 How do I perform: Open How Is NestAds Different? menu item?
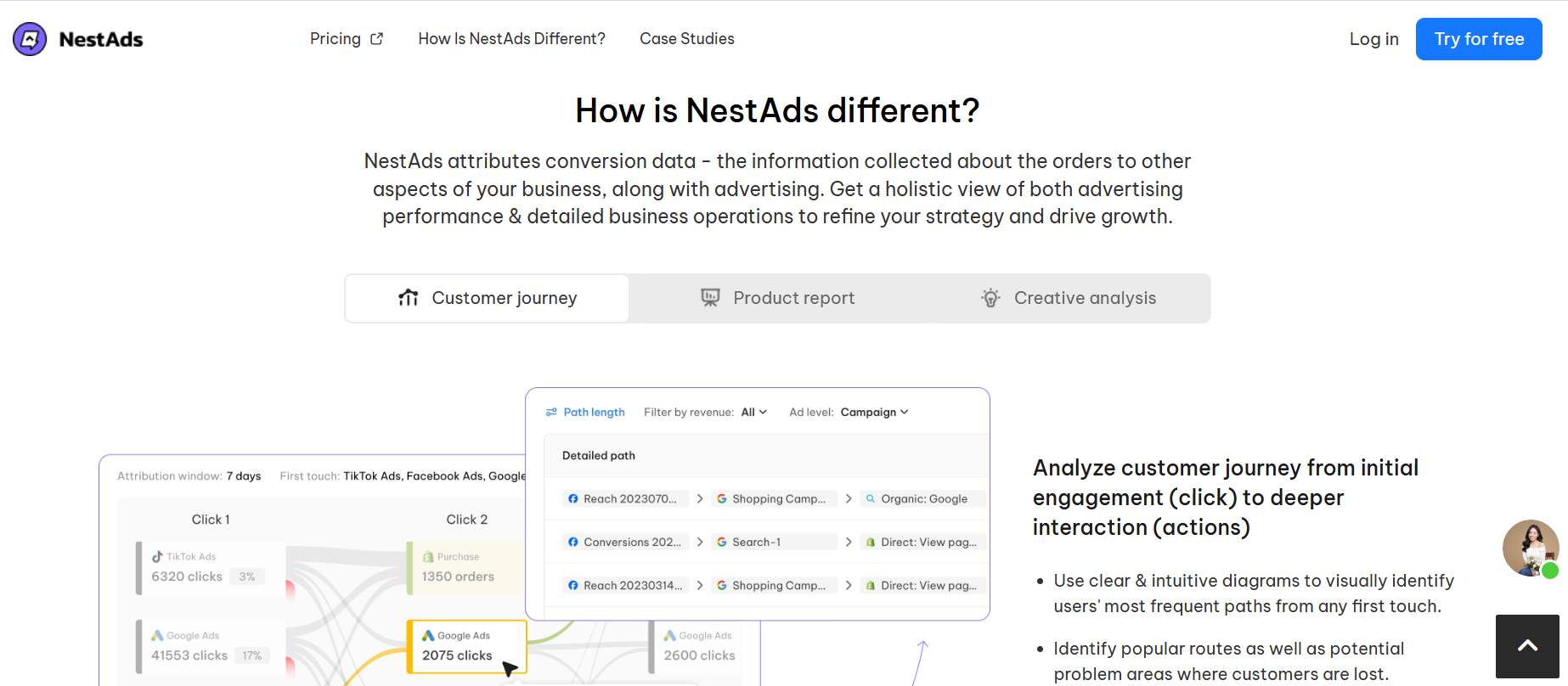(x=511, y=39)
